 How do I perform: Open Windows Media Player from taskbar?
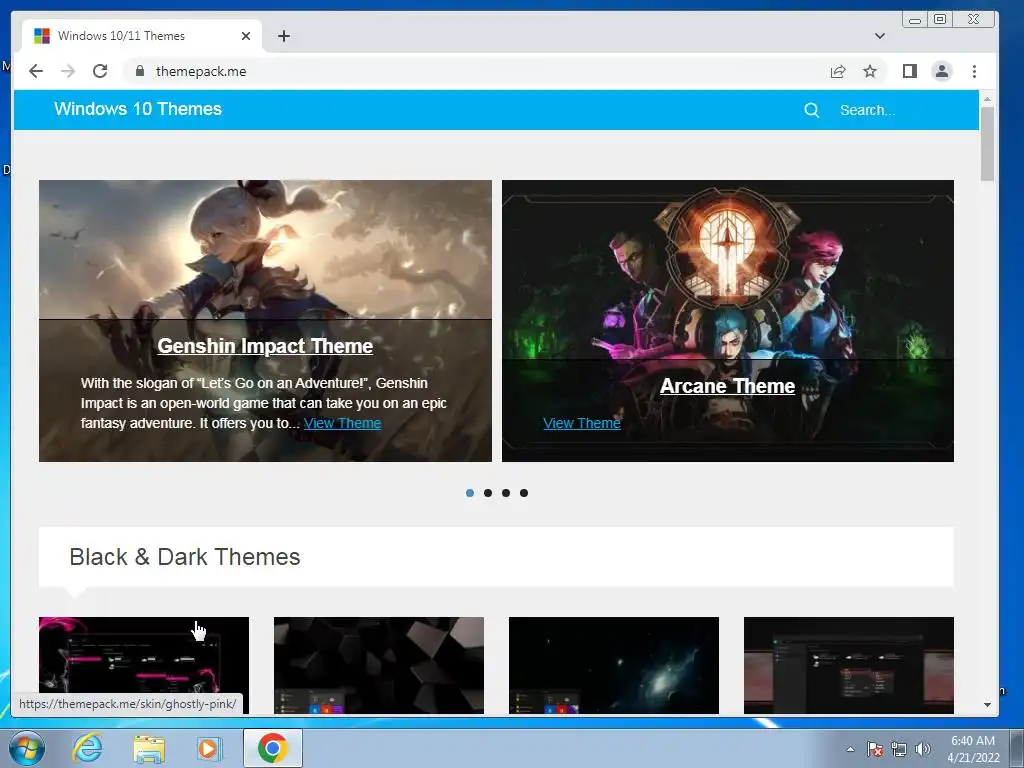click(210, 748)
